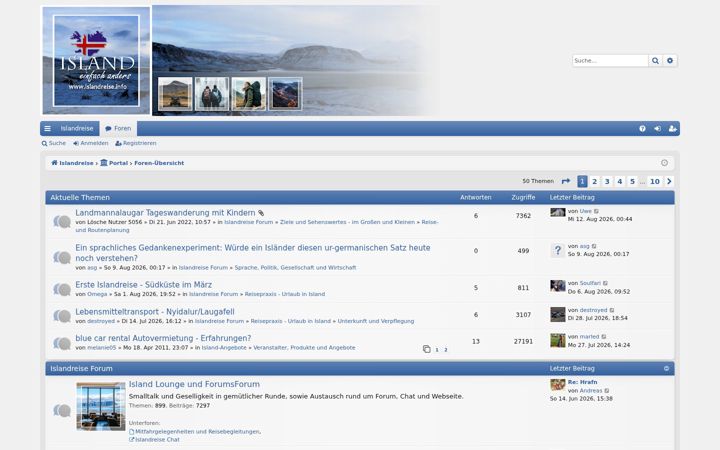Open Veranstalter, Produkte und Angebote forum link

[304, 348]
